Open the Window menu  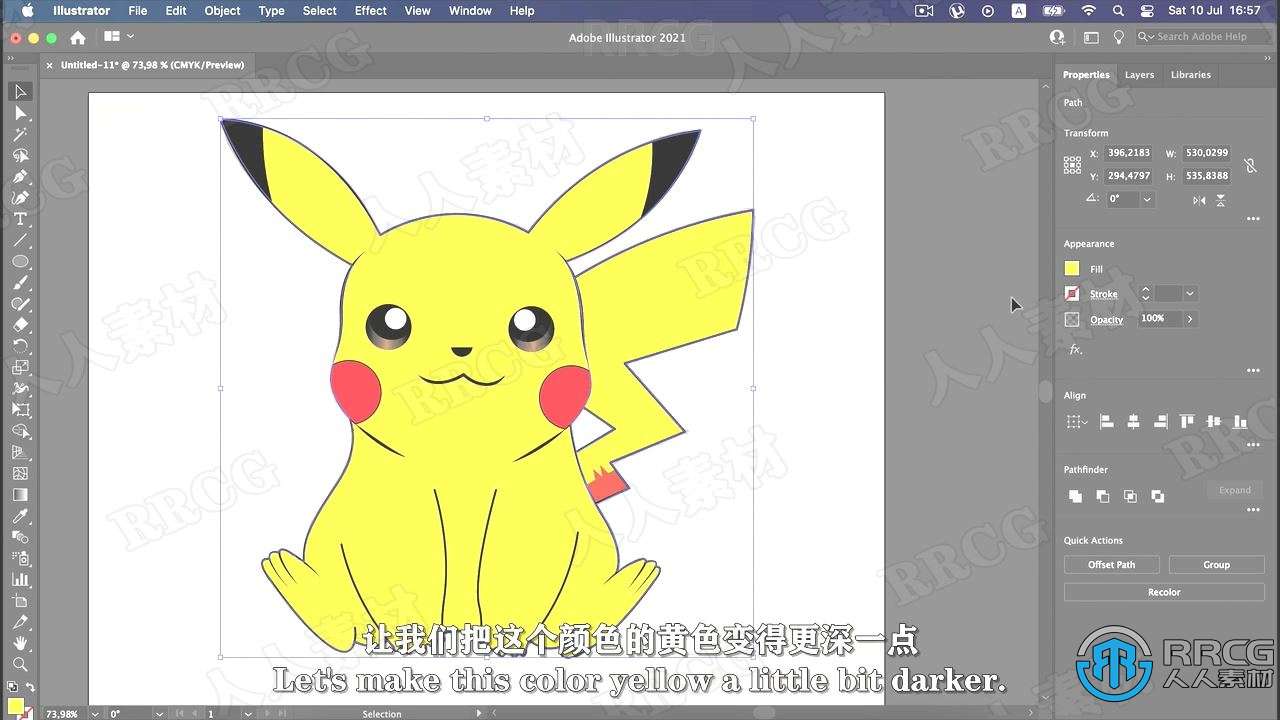click(x=470, y=11)
